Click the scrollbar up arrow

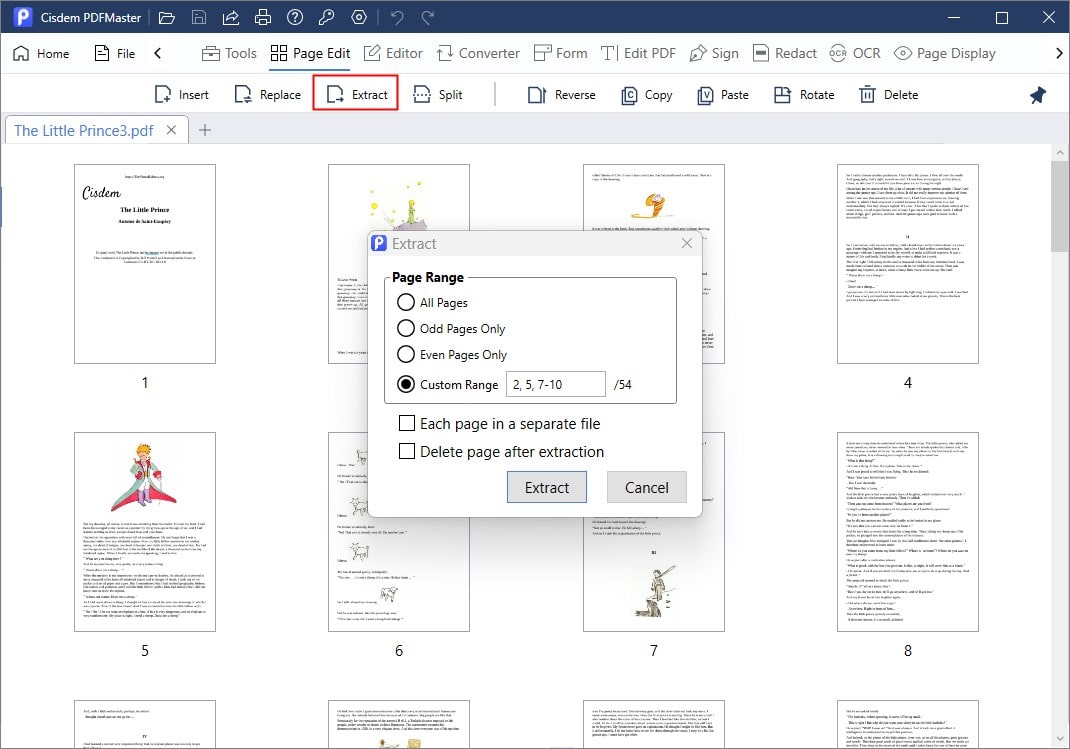tap(1060, 153)
